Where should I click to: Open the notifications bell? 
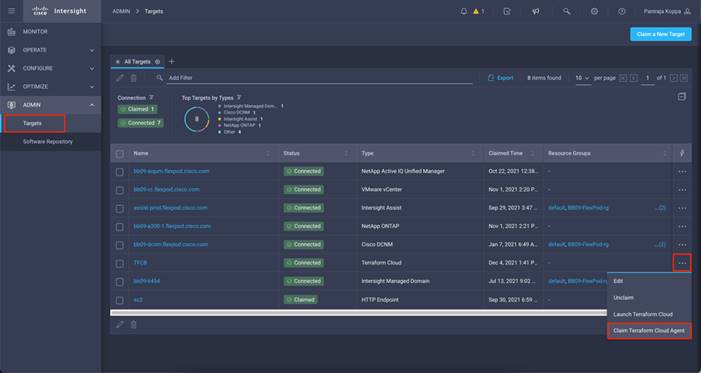click(464, 12)
